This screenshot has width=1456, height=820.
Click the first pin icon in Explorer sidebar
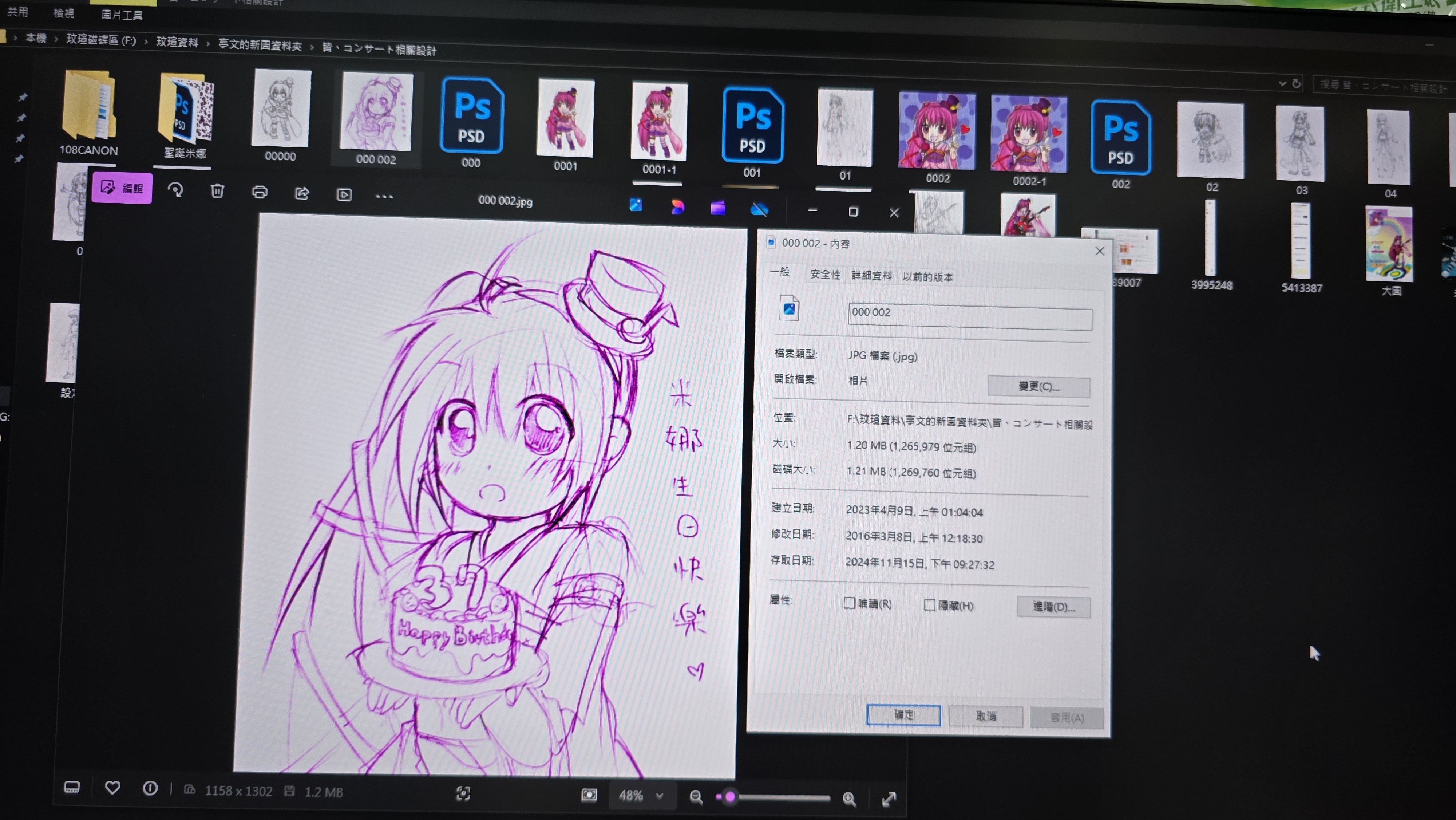pos(22,97)
